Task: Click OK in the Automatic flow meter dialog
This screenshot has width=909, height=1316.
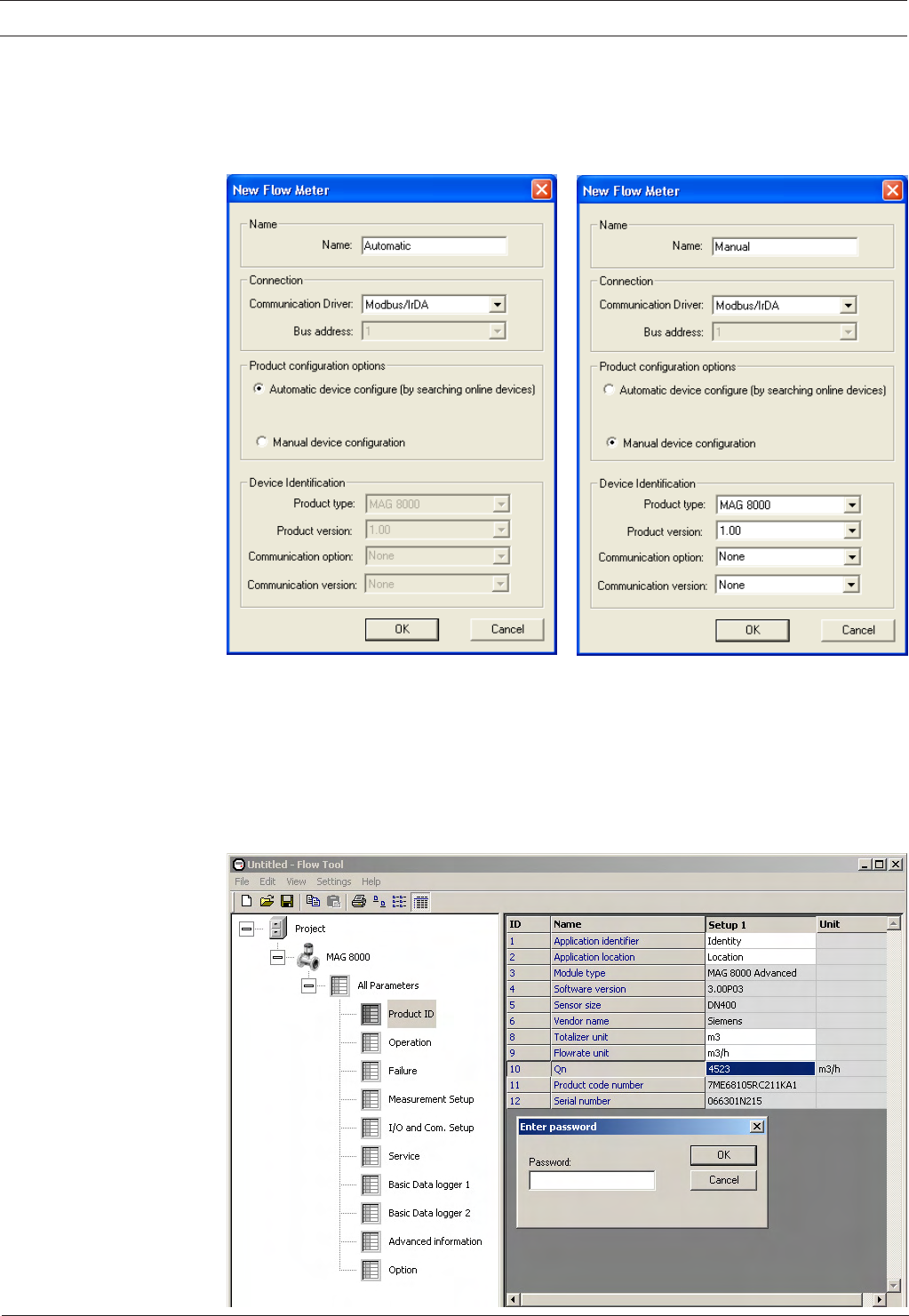Action: coord(402,629)
